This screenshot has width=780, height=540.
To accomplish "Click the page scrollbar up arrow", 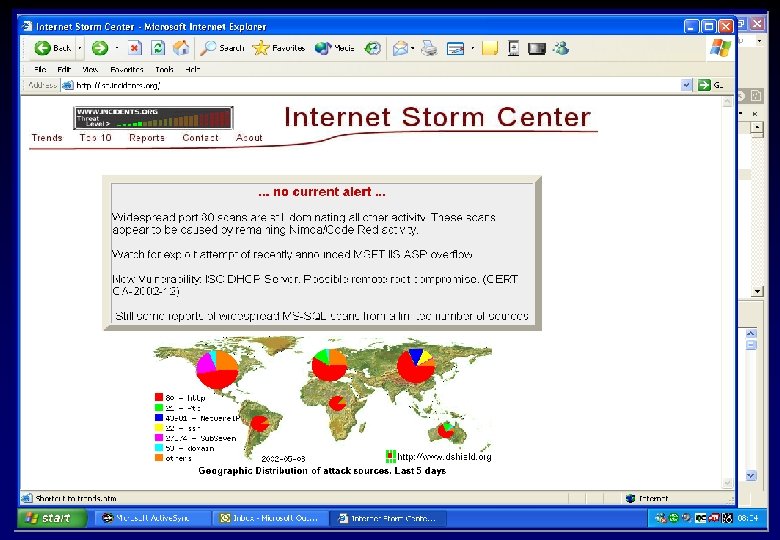I will pyautogui.click(x=727, y=102).
